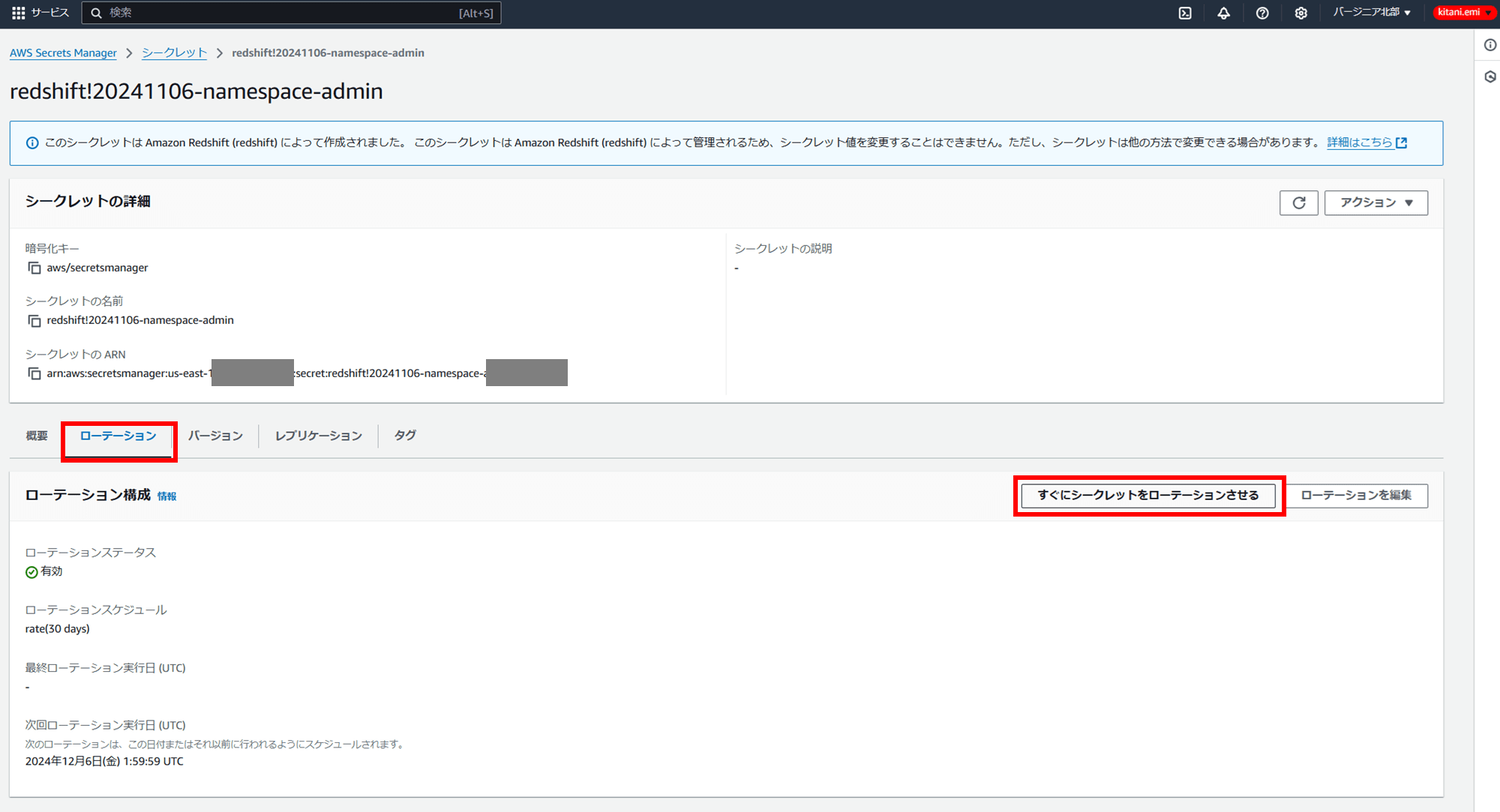Go to シークレット breadcrumb link

(174, 52)
